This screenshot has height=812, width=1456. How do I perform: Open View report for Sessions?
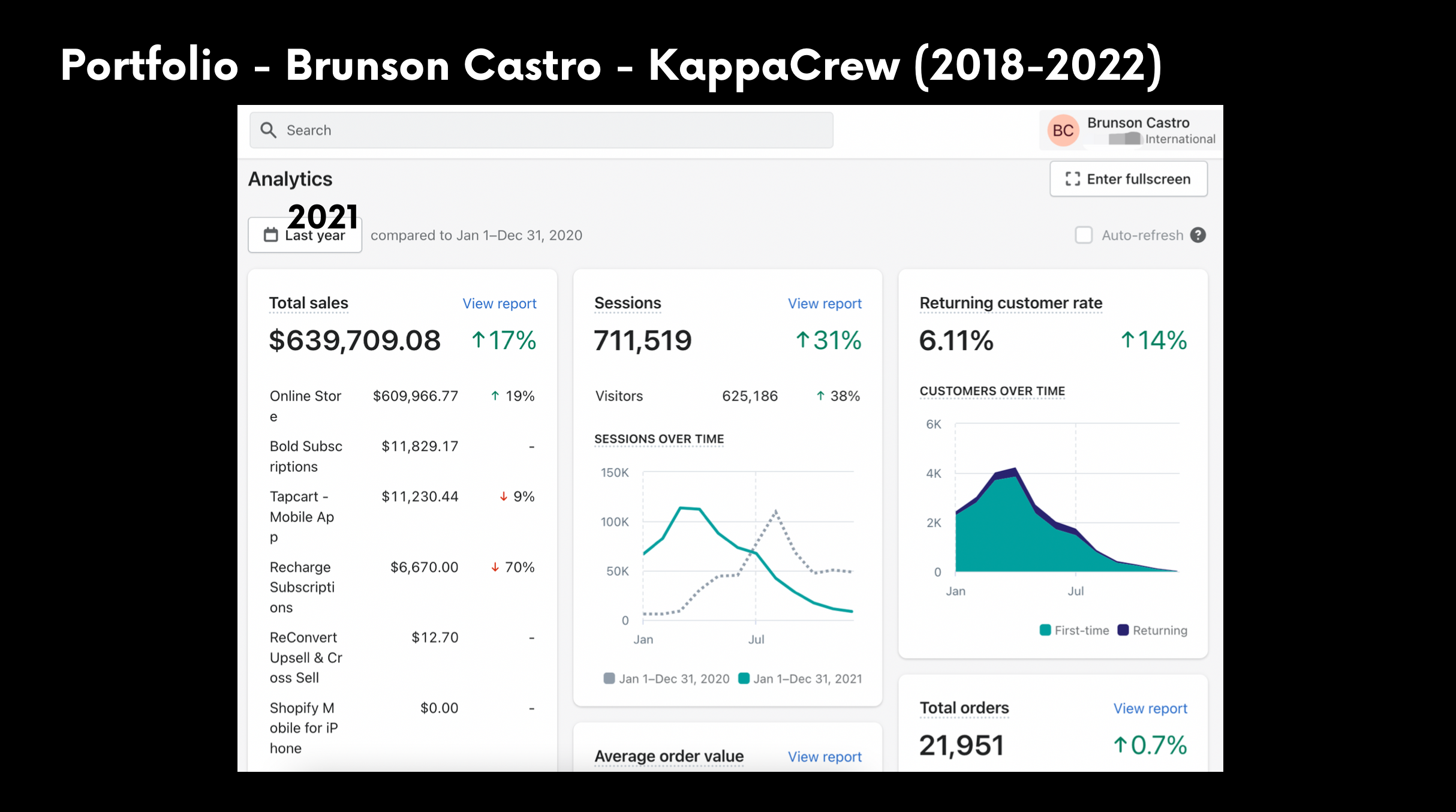[825, 303]
